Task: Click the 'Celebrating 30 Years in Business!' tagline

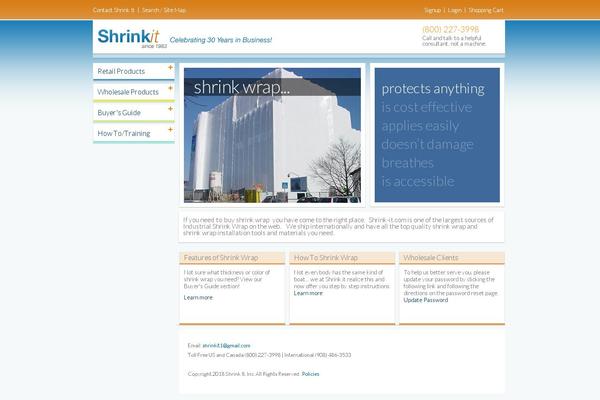Action: [x=221, y=40]
